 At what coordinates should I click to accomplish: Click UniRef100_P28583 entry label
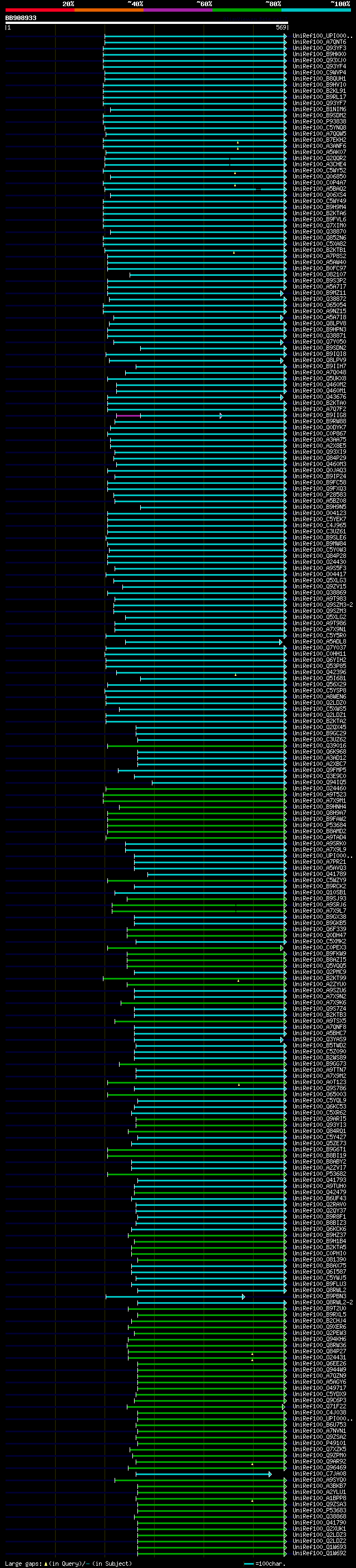319,495
